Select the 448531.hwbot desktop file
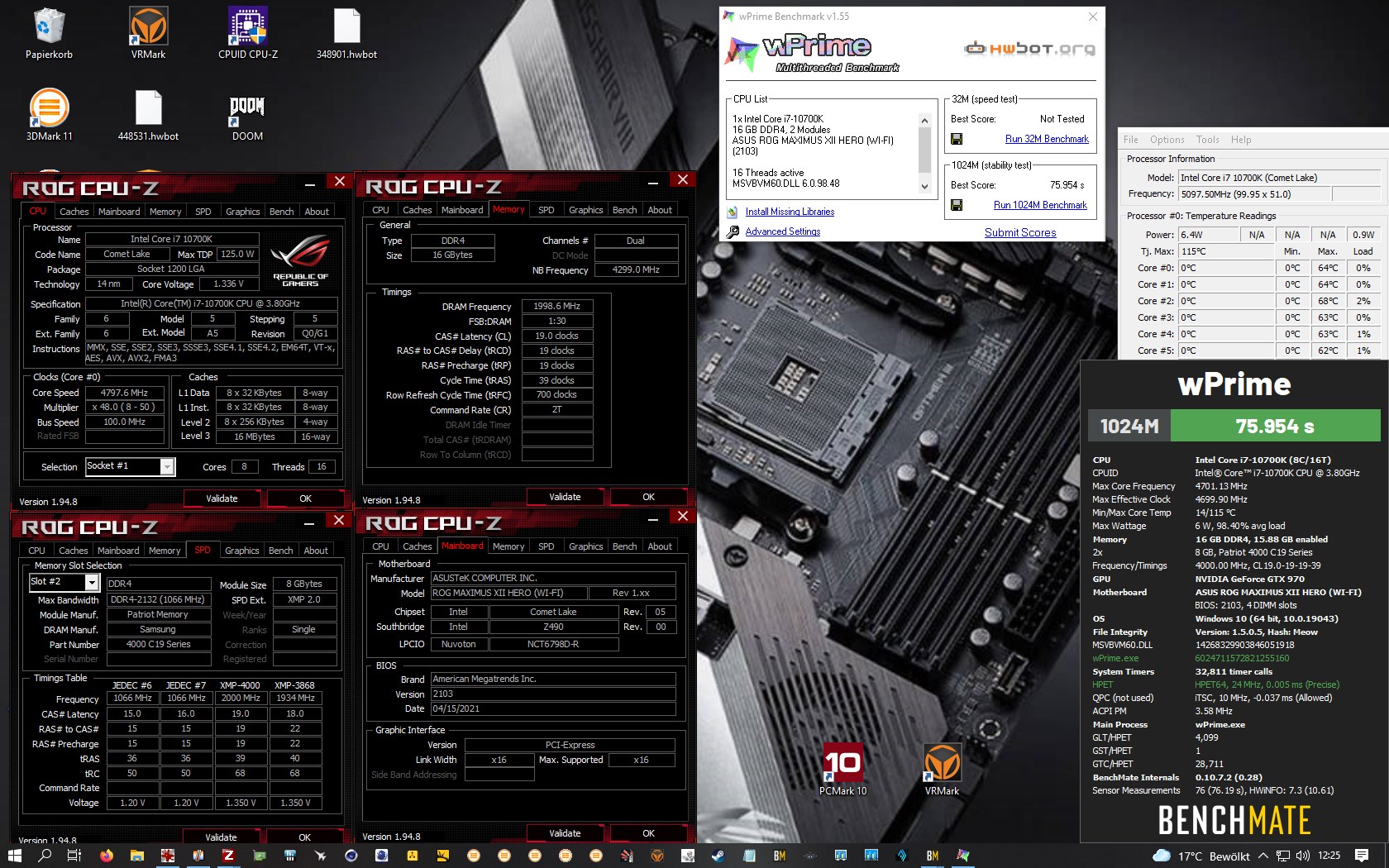This screenshot has height=868, width=1389. (148, 116)
